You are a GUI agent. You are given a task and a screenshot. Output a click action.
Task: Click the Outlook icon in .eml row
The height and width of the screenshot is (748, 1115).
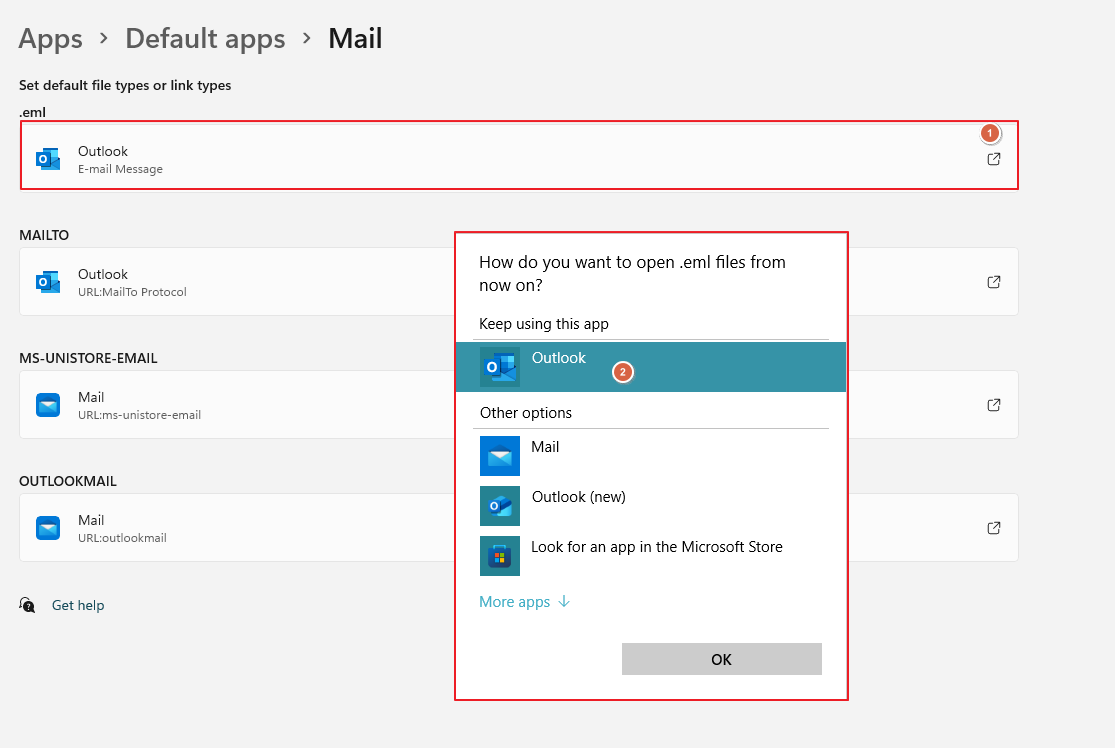pos(48,159)
